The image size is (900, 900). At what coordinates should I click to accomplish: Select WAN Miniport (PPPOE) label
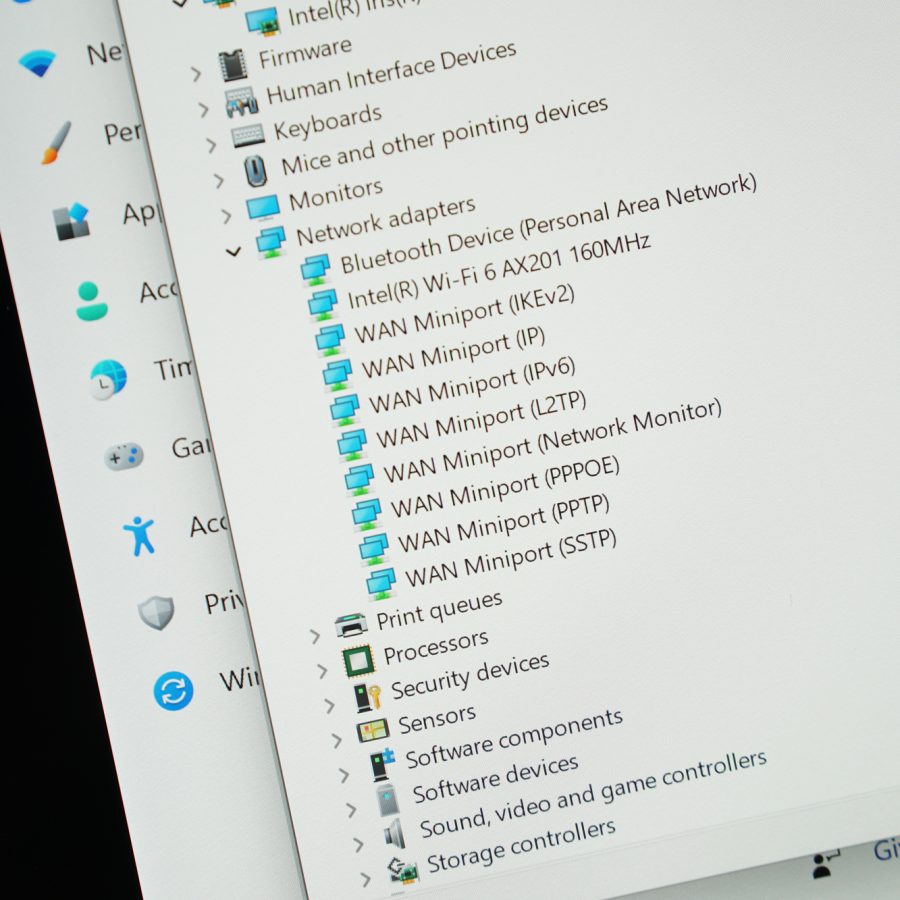pos(505,487)
